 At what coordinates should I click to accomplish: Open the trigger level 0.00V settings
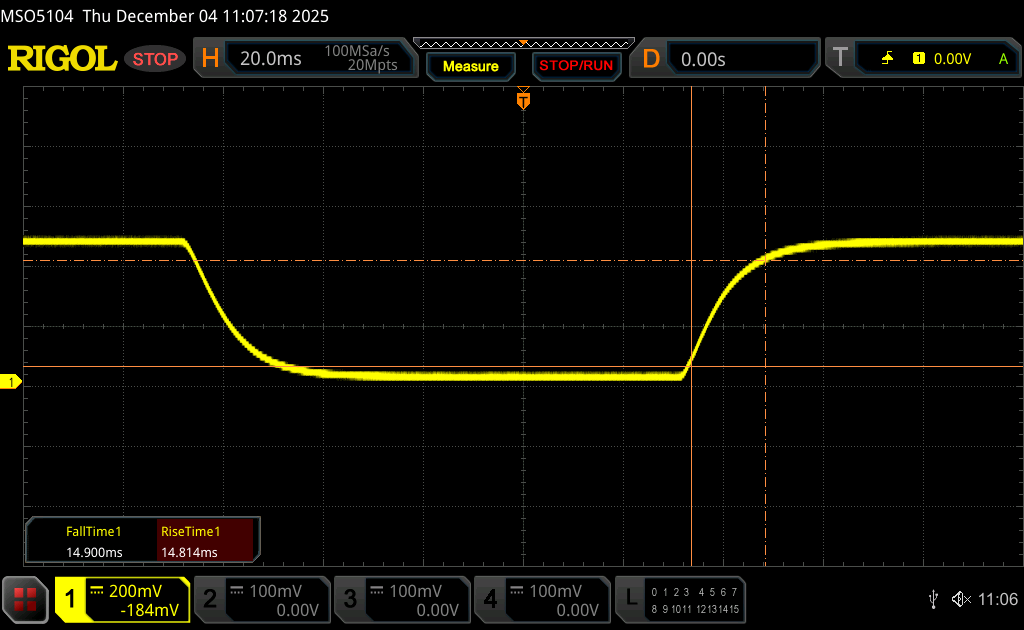(952, 59)
